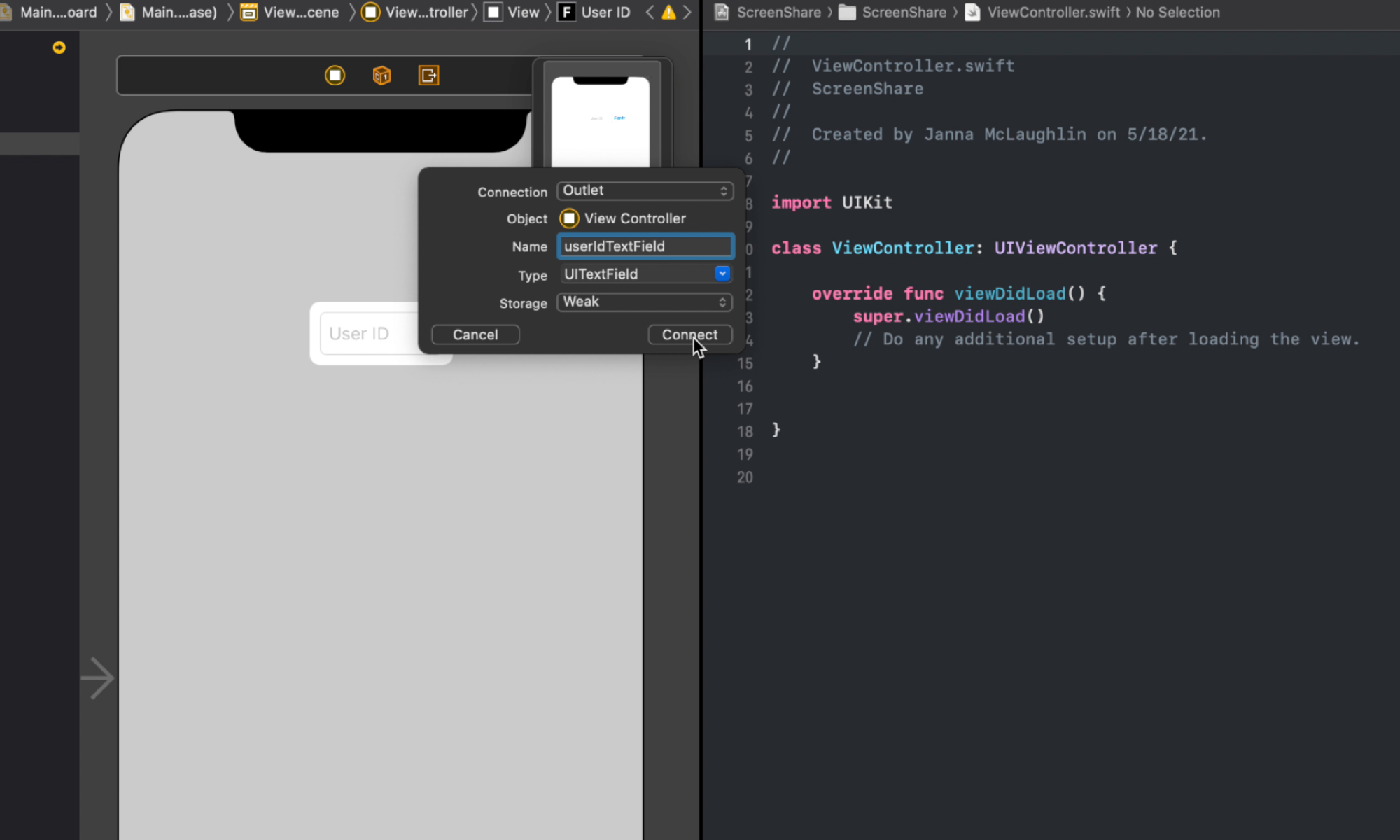Click the folder icon in editor breadcrumb
The image size is (1400, 840).
click(x=847, y=13)
